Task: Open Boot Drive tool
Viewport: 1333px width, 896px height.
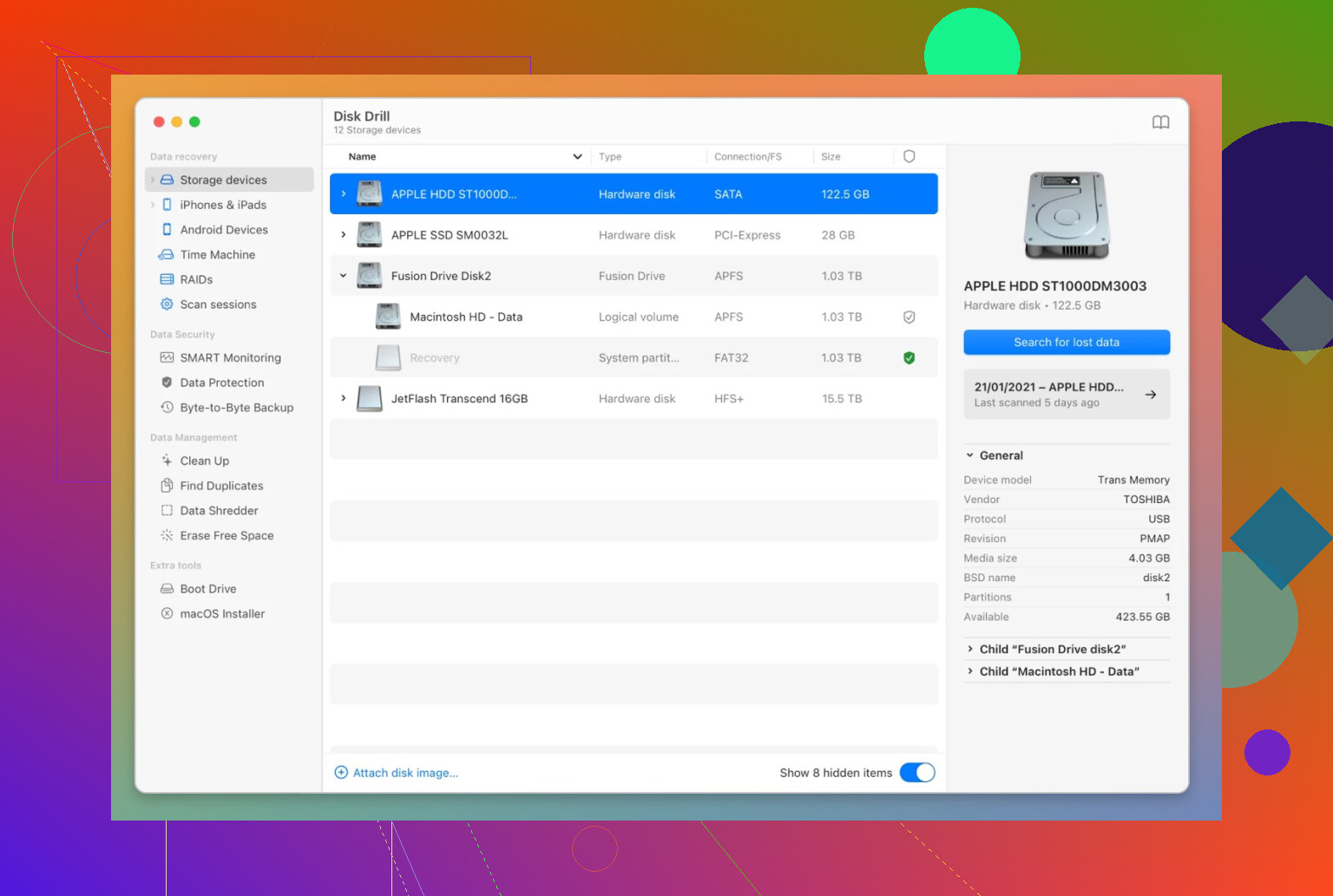Action: click(x=208, y=589)
